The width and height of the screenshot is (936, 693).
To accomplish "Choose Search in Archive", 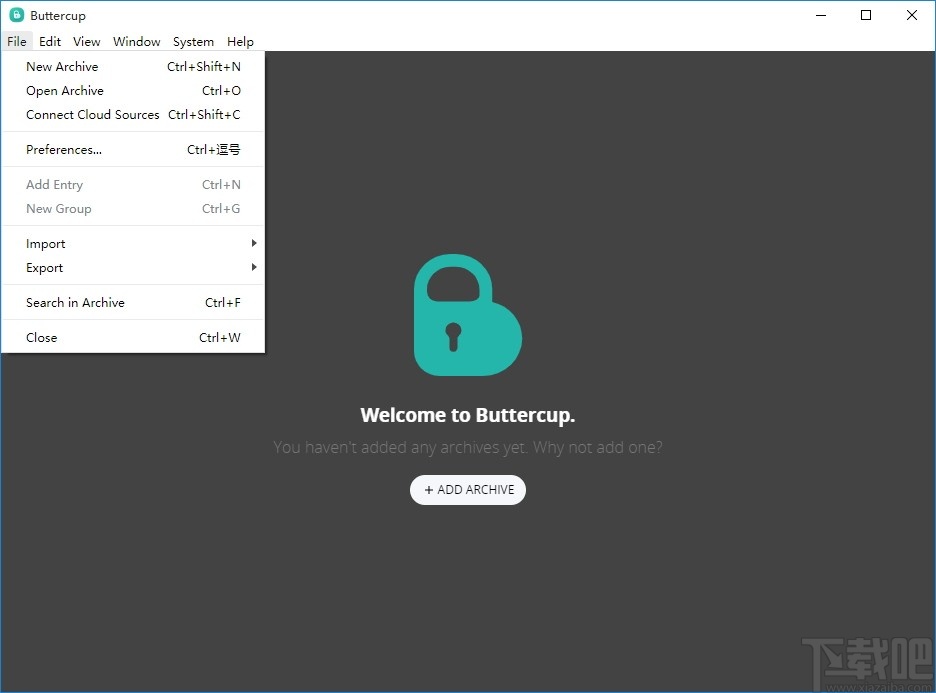I will pos(133,303).
